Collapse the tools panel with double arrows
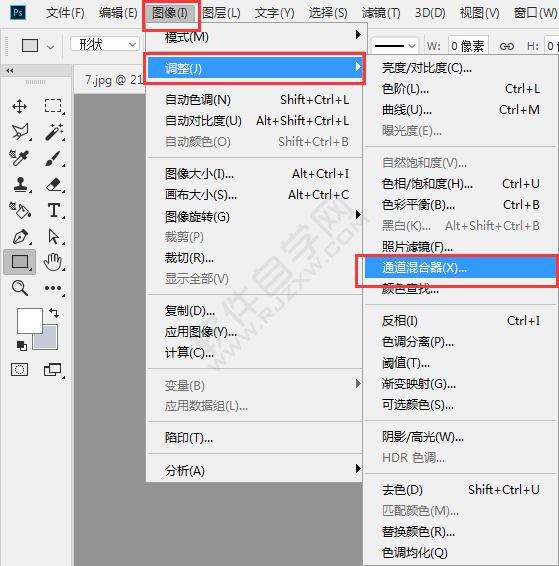 click(10, 71)
